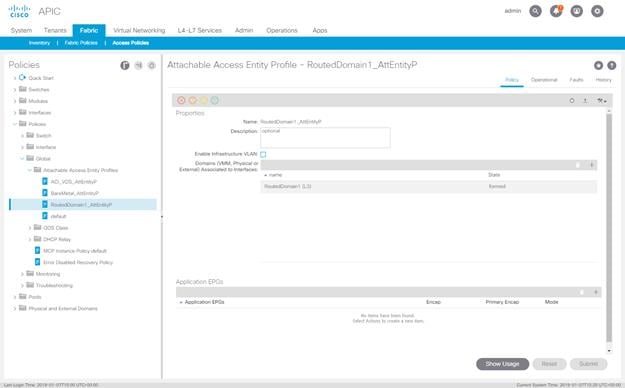The height and width of the screenshot is (388, 625).
Task: Switch to the History tab
Action: pos(603,80)
